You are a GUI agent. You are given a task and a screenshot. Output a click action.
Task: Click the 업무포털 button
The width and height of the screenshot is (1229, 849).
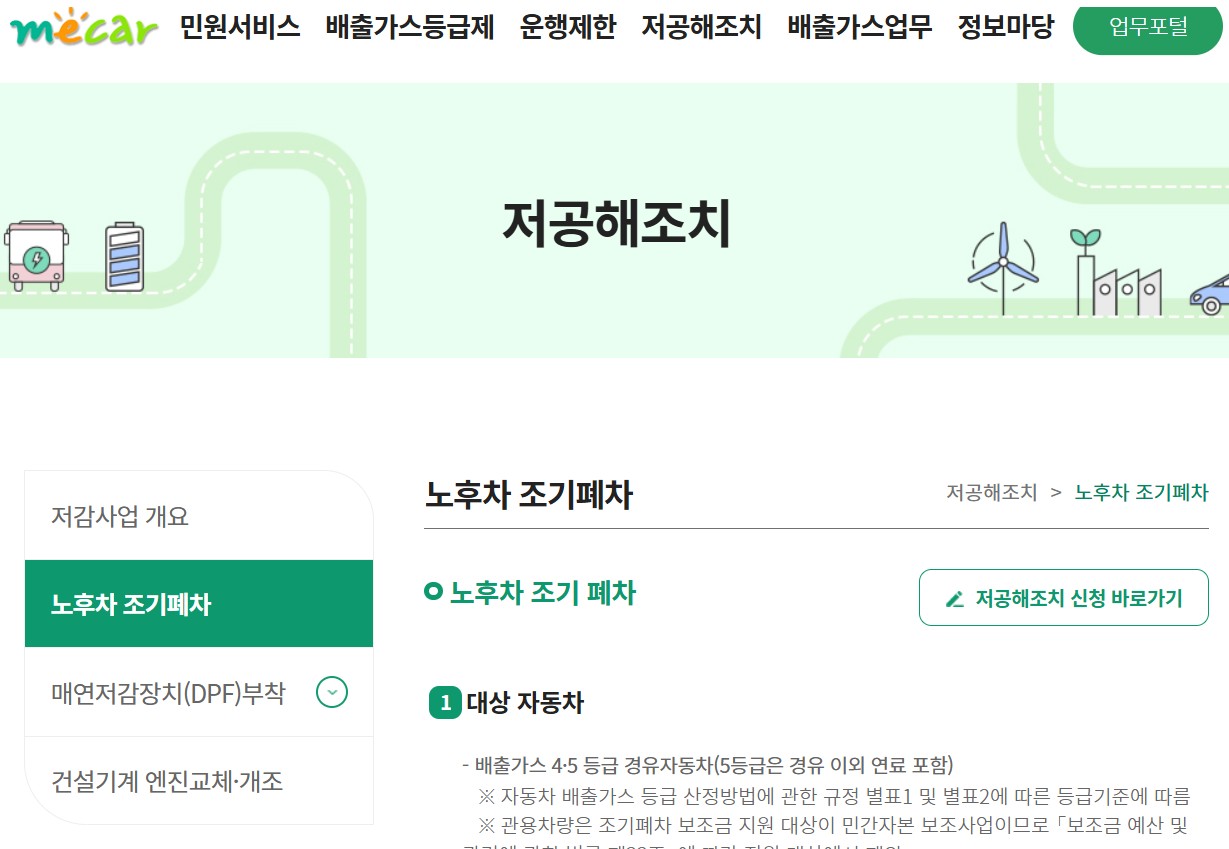[x=1147, y=27]
